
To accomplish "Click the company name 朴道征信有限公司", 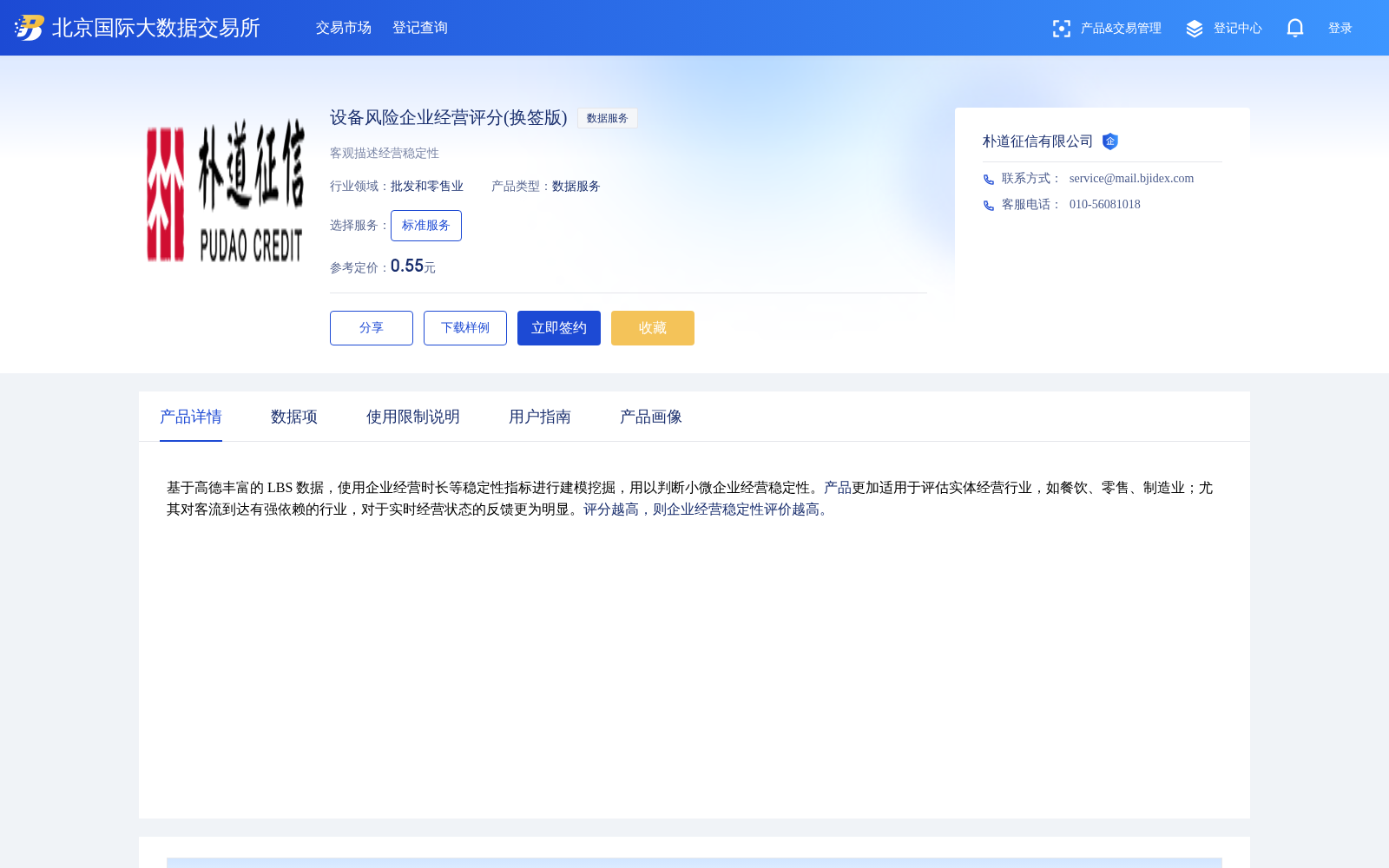I will 1038,141.
